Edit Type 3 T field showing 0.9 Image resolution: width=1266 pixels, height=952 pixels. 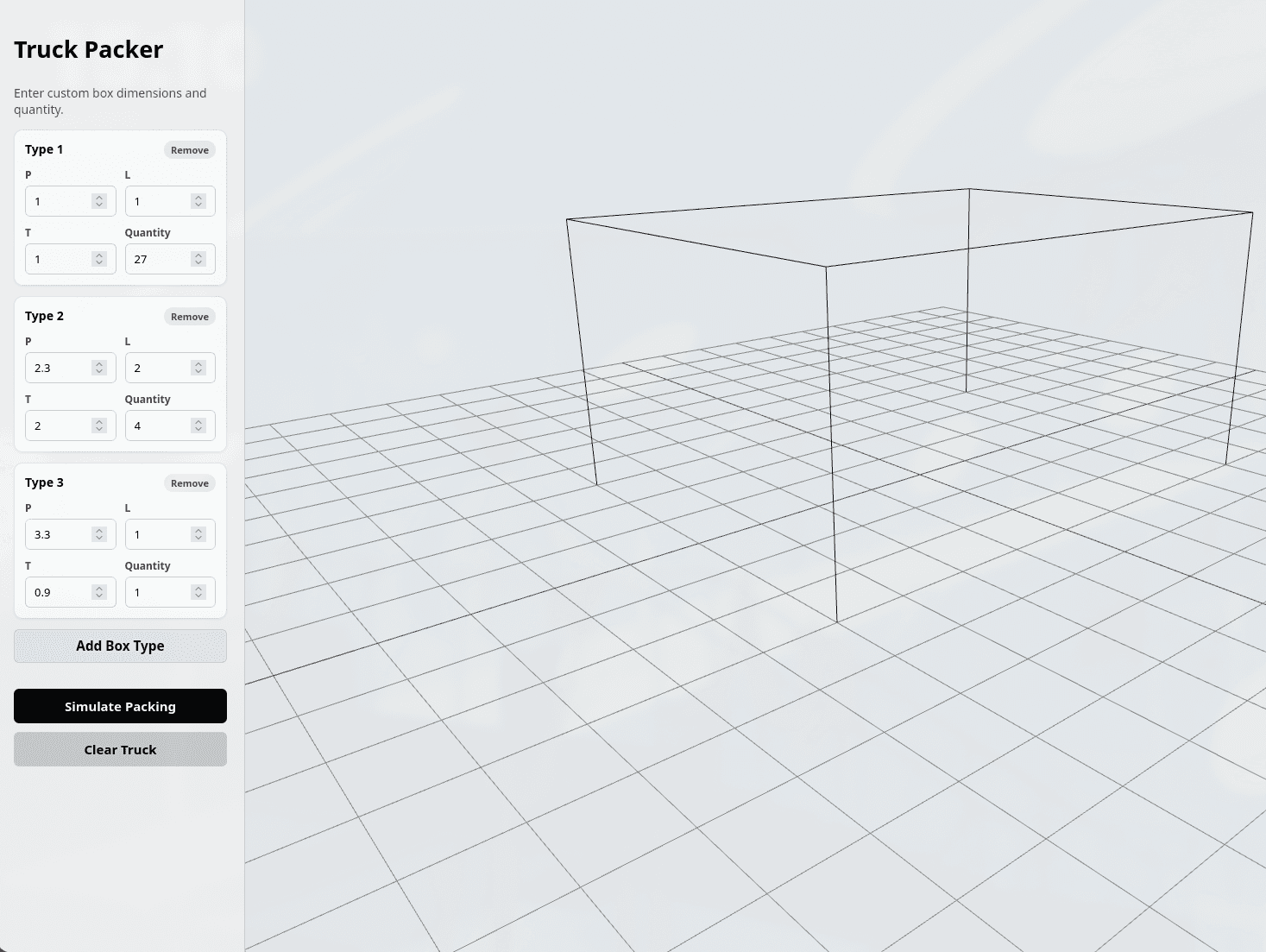pyautogui.click(x=71, y=592)
